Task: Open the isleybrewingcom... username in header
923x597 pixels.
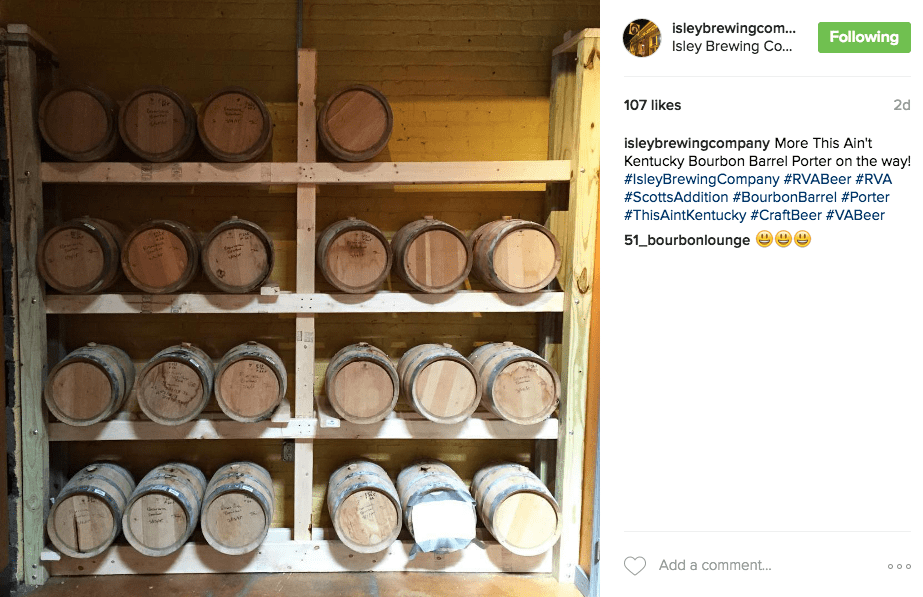Action: [x=733, y=28]
